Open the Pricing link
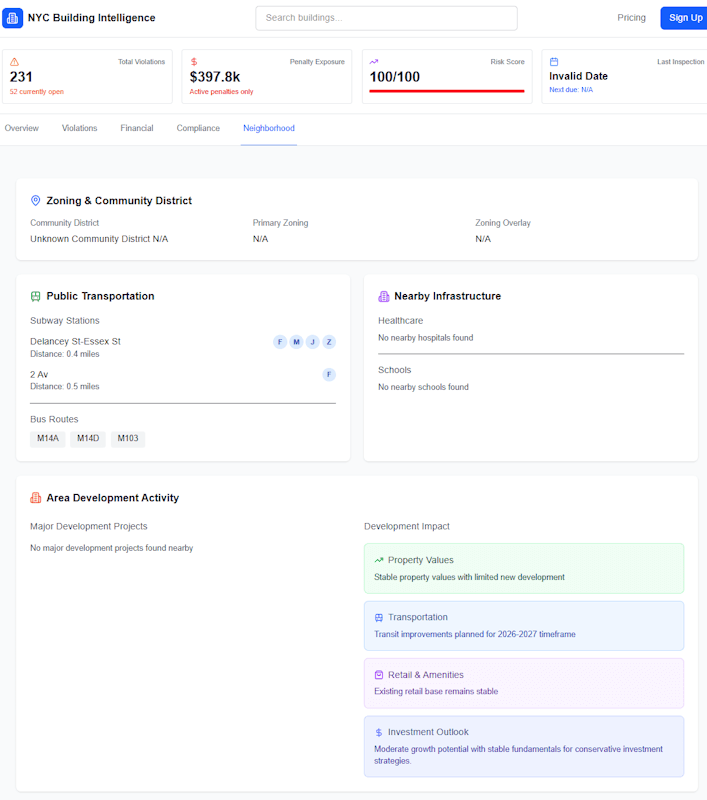Viewport: 707px width, 800px height. [631, 18]
